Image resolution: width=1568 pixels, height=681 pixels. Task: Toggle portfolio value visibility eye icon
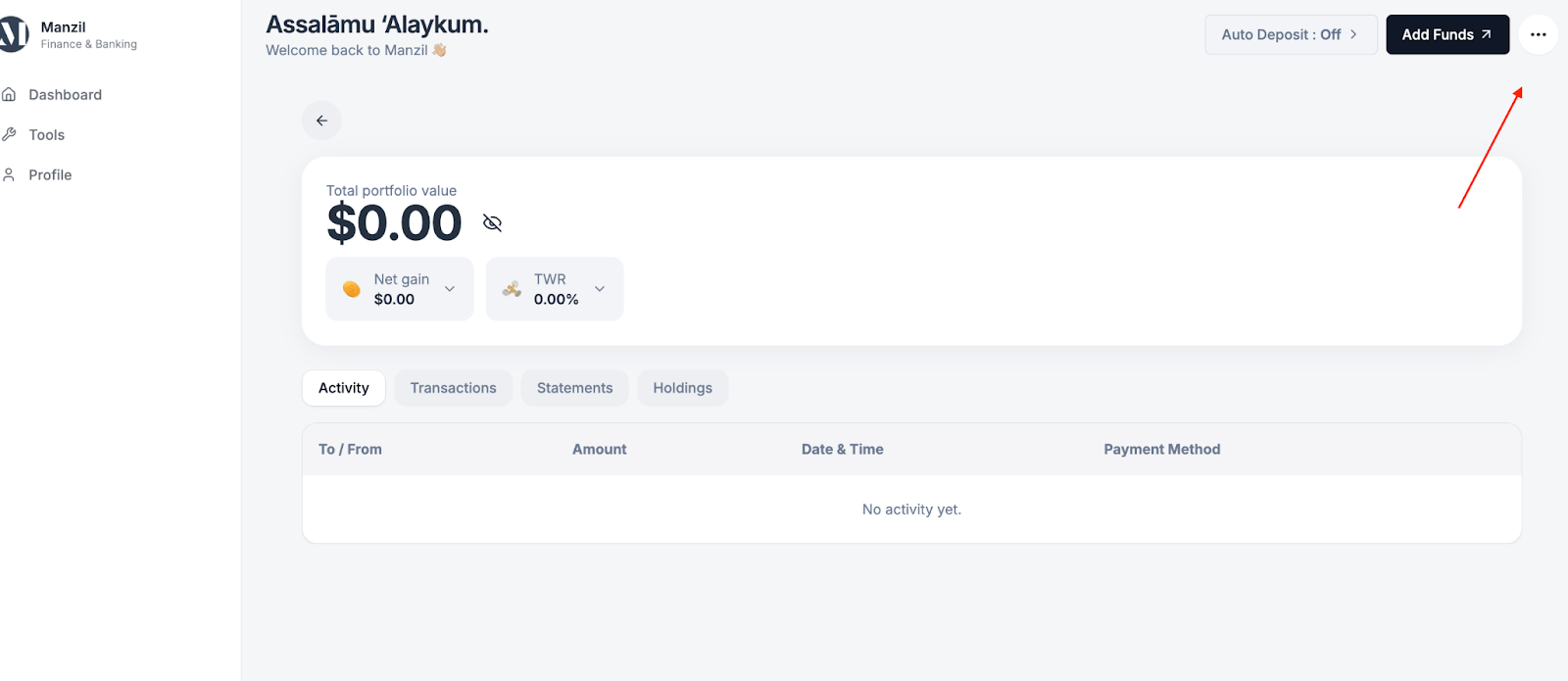[492, 223]
